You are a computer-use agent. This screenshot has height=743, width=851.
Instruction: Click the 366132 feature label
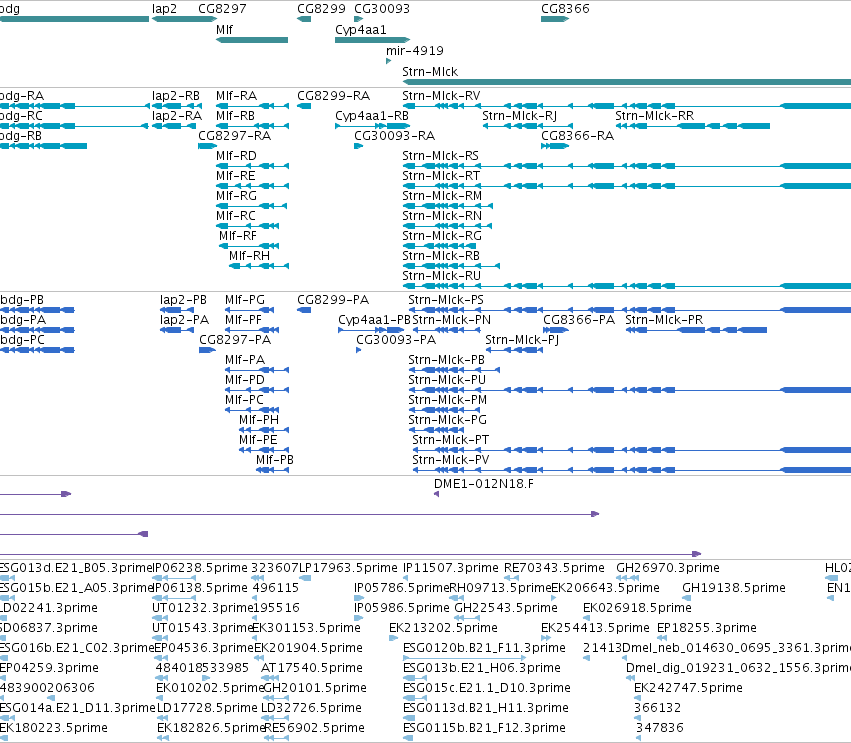pos(657,708)
